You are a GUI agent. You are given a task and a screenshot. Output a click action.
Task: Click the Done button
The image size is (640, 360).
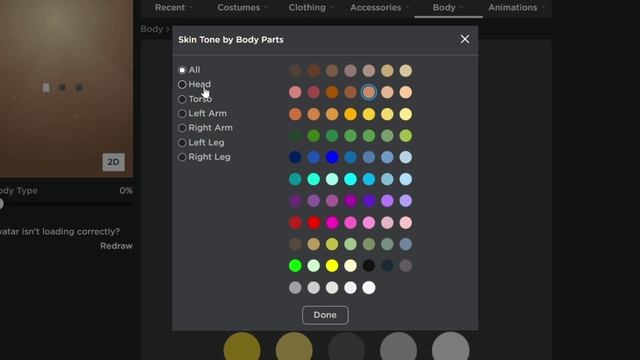[x=325, y=315]
